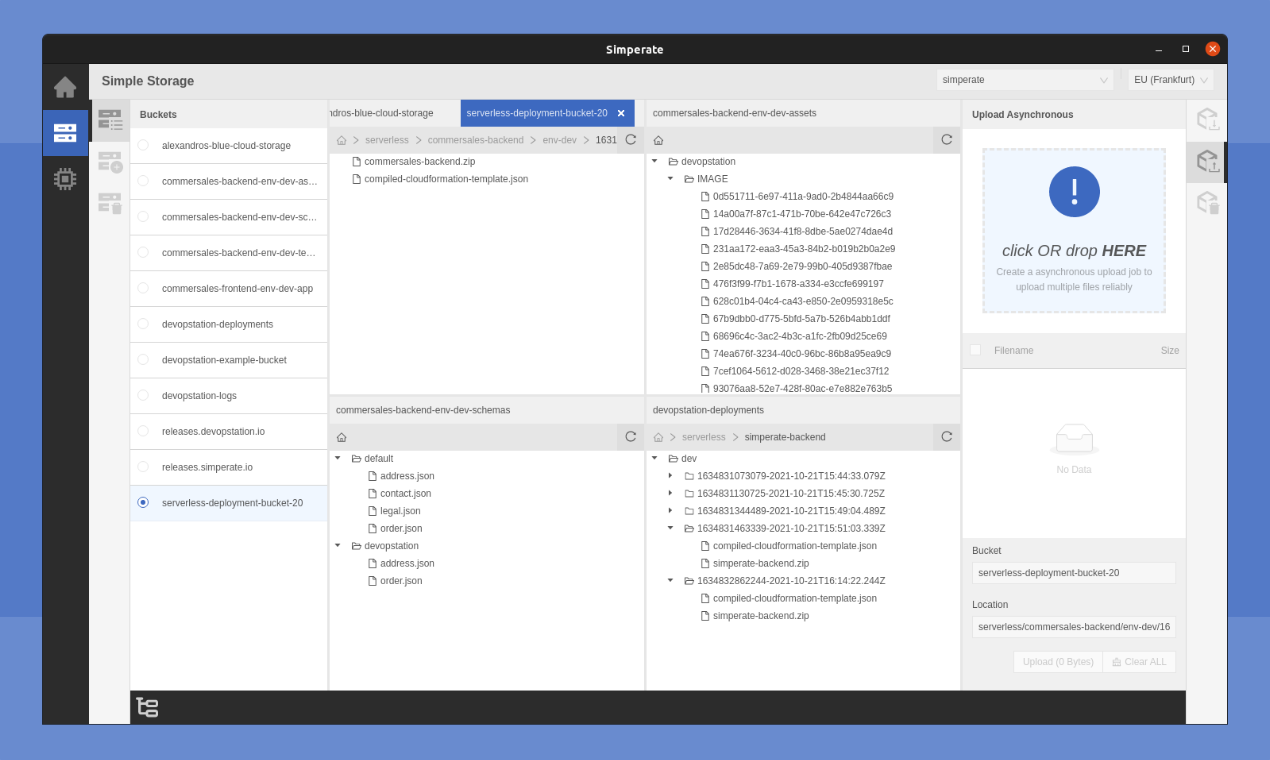Viewport: 1270px width, 760px height.
Task: Select file 0d551711-6e97-411a-9ad0-2b4844aa66c9
Action: click(x=803, y=196)
